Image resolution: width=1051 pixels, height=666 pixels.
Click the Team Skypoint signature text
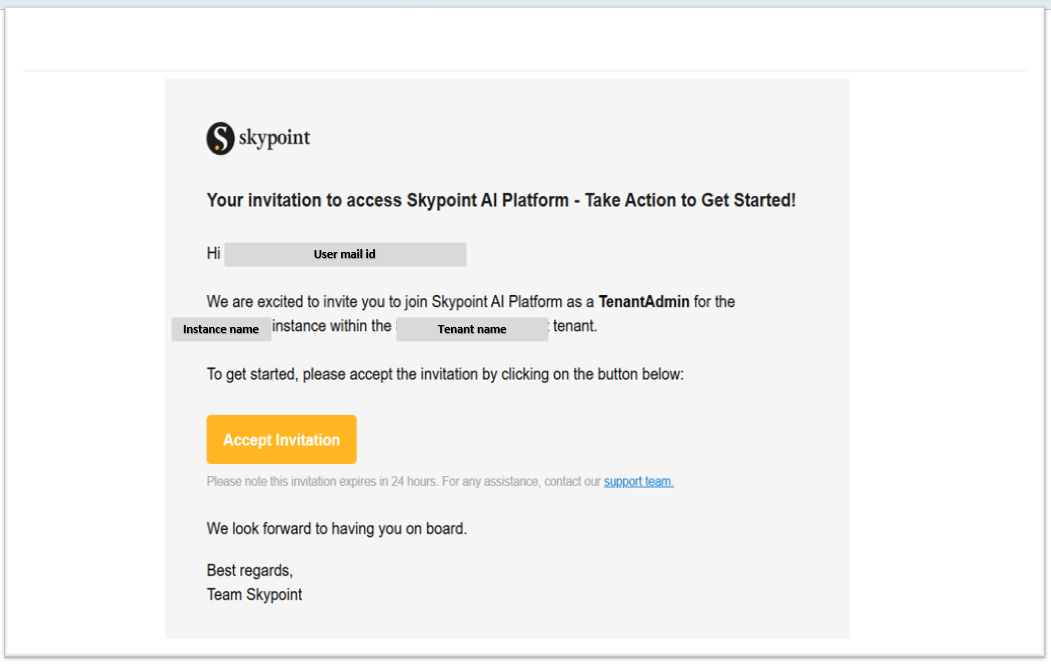(253, 594)
